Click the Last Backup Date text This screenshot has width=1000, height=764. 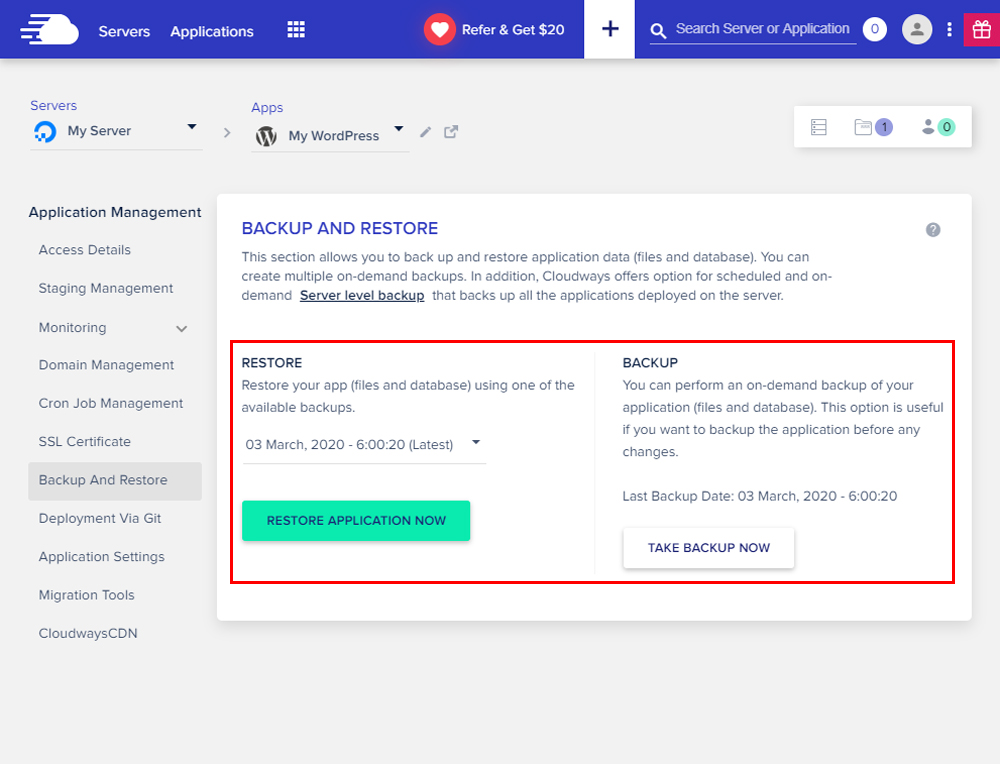coord(760,496)
